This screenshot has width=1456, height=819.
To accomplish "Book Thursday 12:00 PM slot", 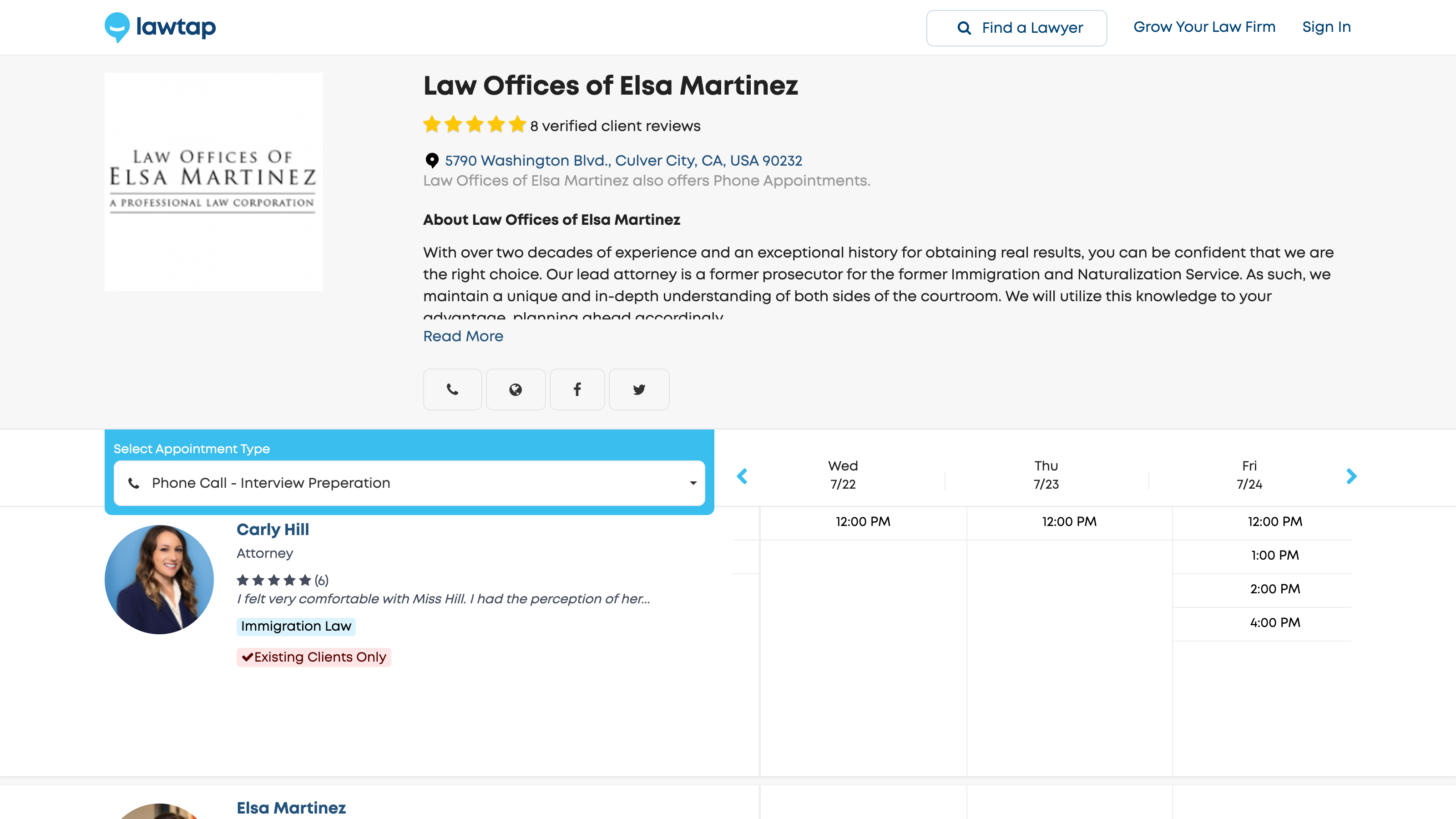I will tap(1069, 522).
